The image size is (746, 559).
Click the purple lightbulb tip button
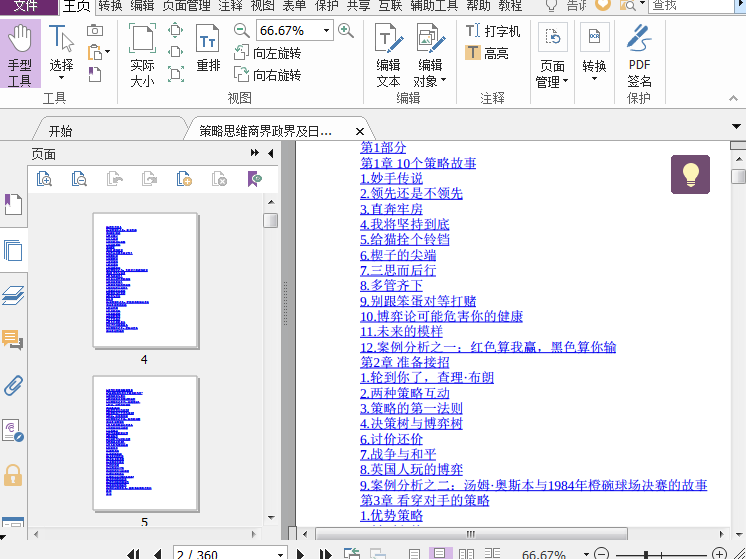click(x=690, y=174)
